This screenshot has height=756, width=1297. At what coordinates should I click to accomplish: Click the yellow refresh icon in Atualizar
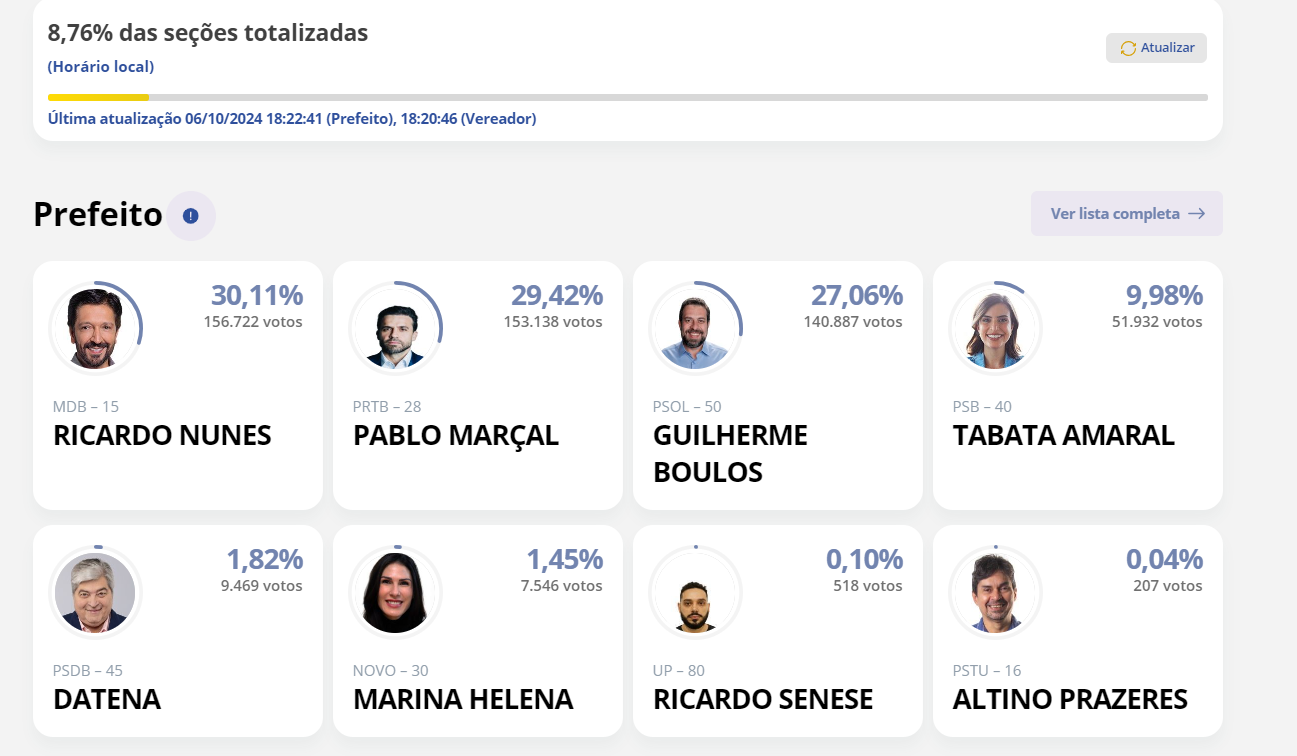pos(1128,48)
